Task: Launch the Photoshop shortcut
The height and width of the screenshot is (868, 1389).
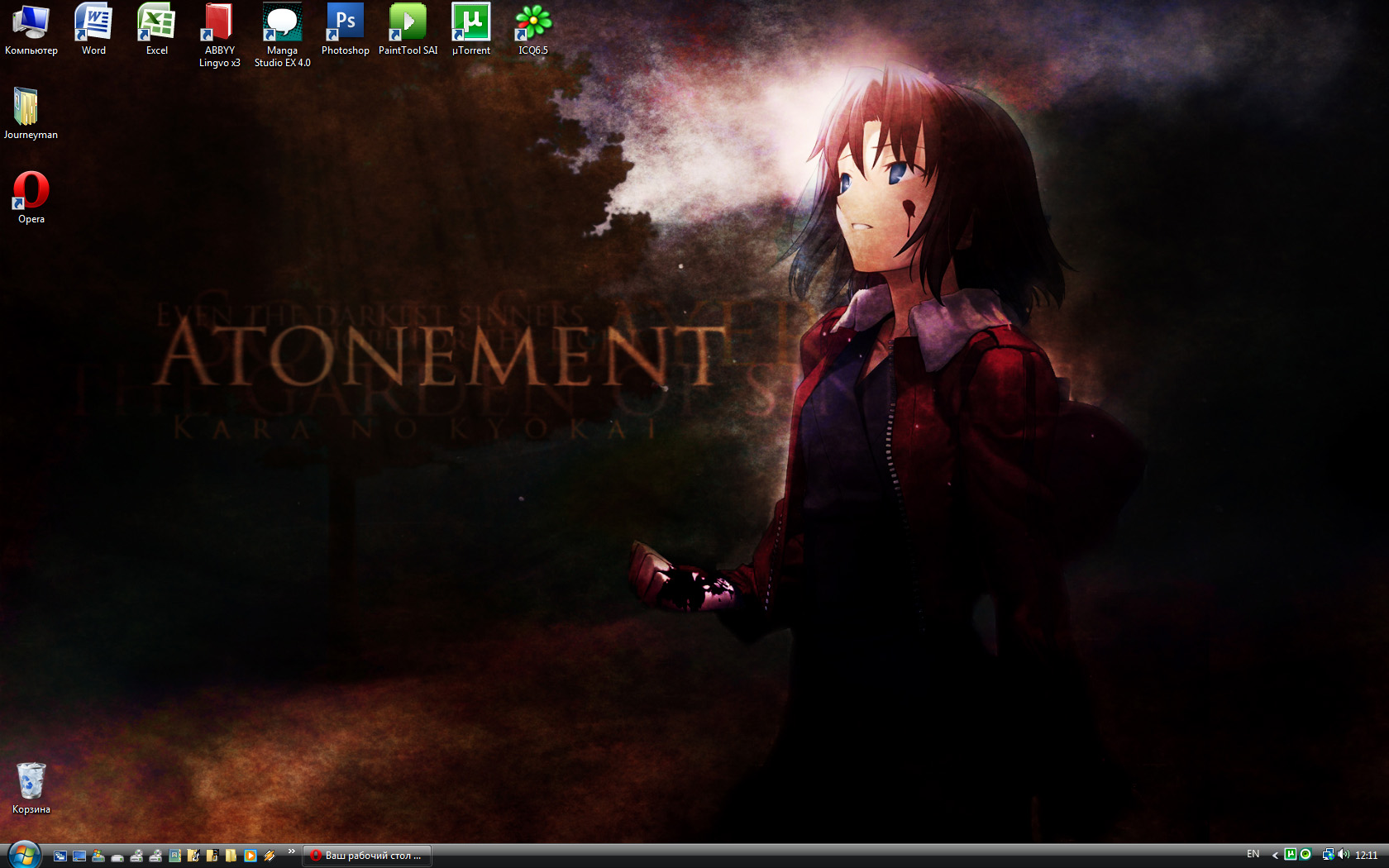Action: tap(345, 31)
